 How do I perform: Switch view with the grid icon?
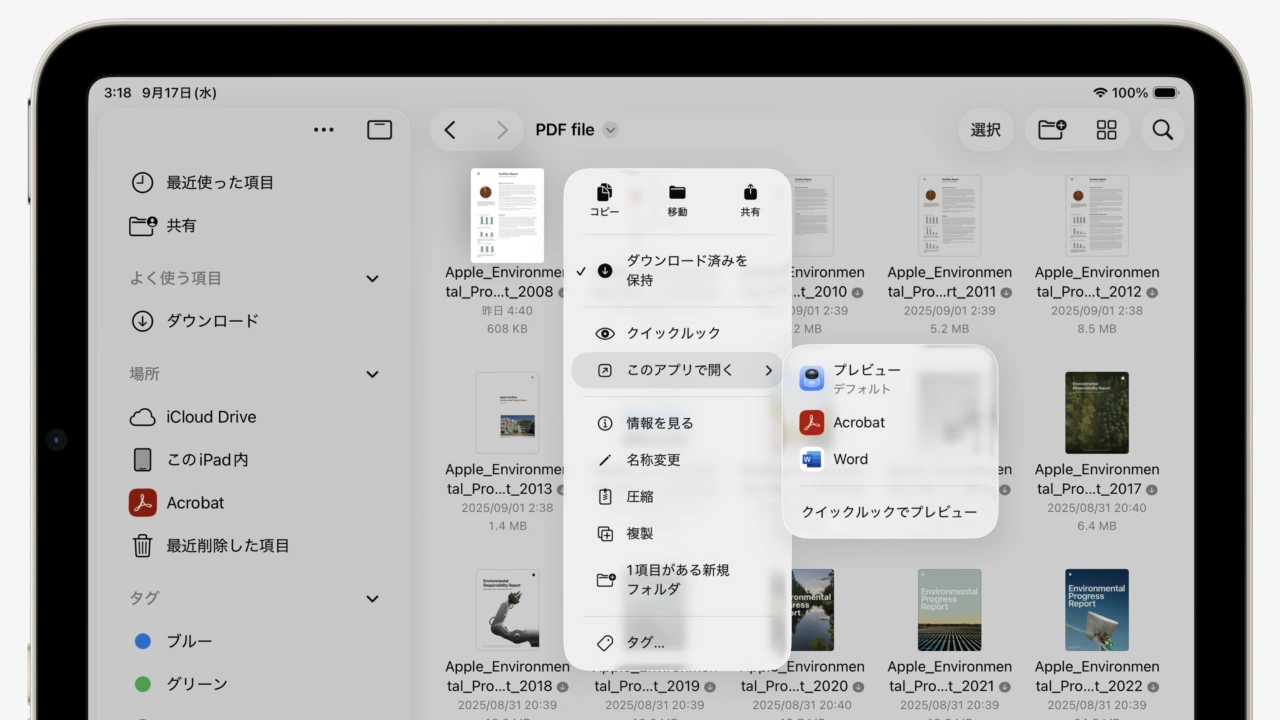click(x=1106, y=130)
